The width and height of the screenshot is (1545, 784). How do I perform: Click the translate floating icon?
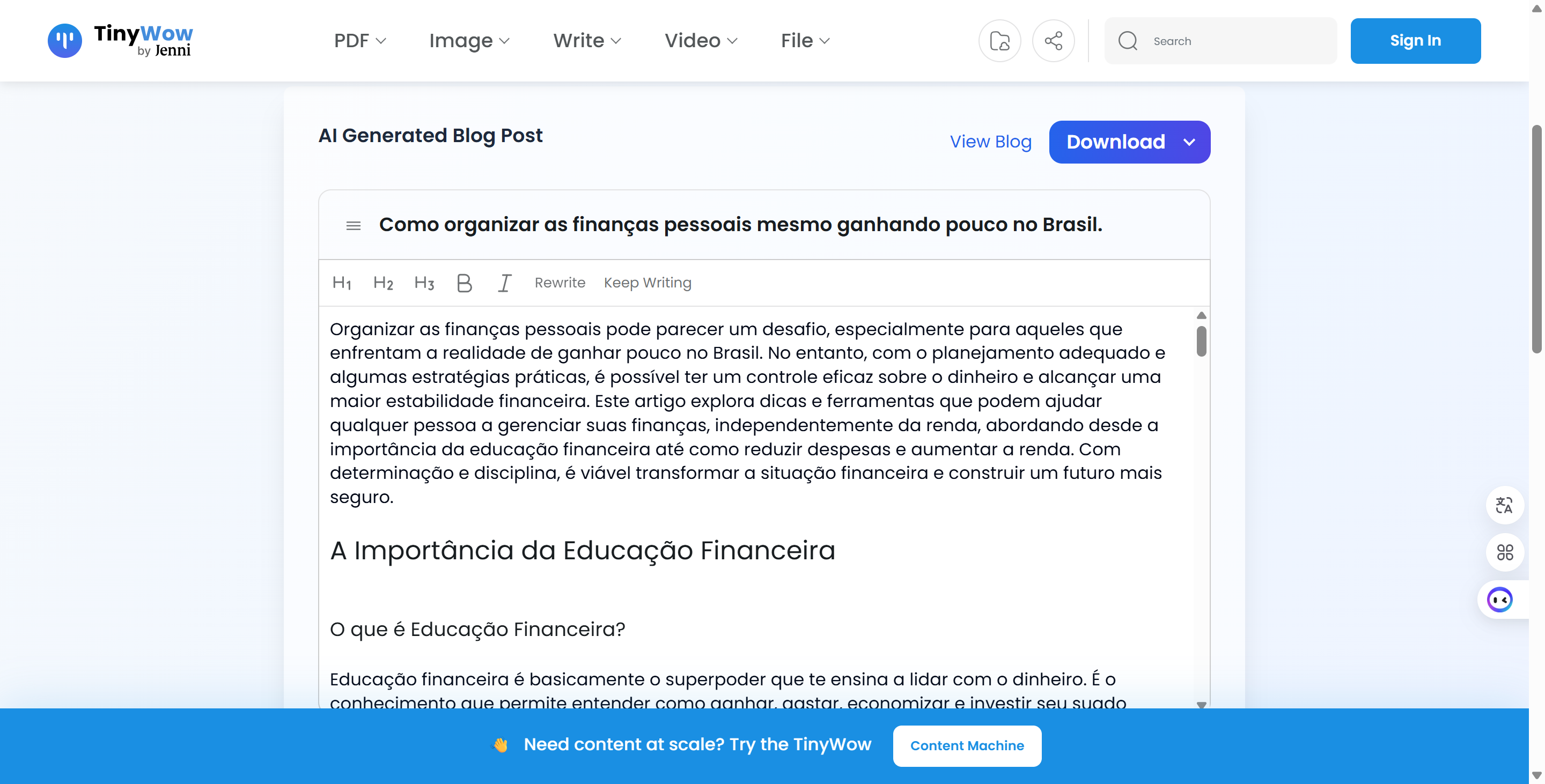click(1504, 505)
